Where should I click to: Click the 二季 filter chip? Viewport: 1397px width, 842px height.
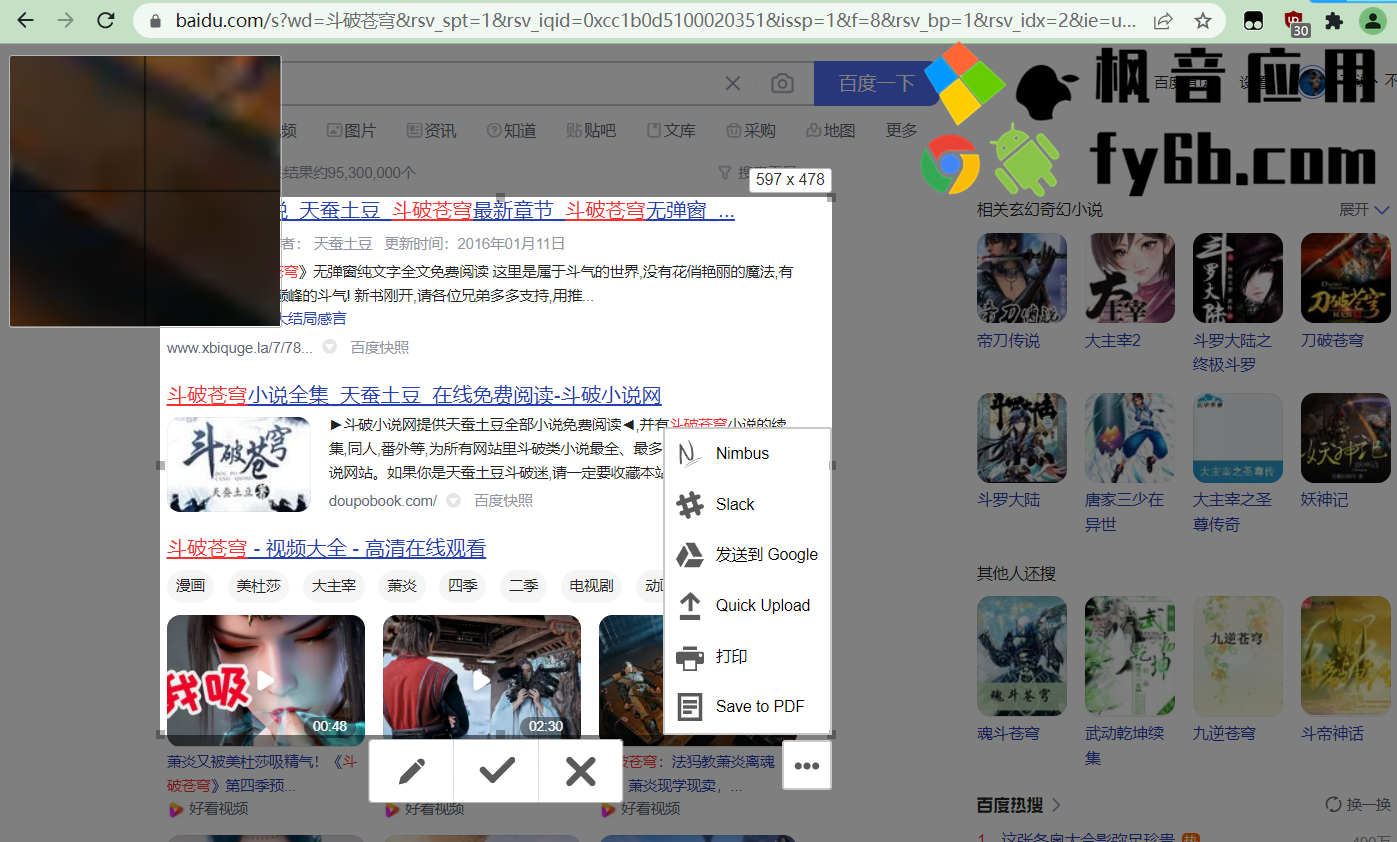click(524, 585)
